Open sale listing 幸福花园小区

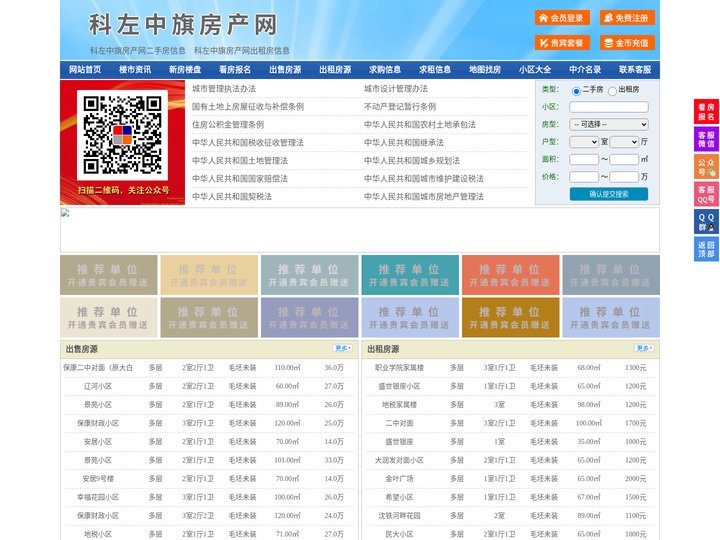[98, 497]
